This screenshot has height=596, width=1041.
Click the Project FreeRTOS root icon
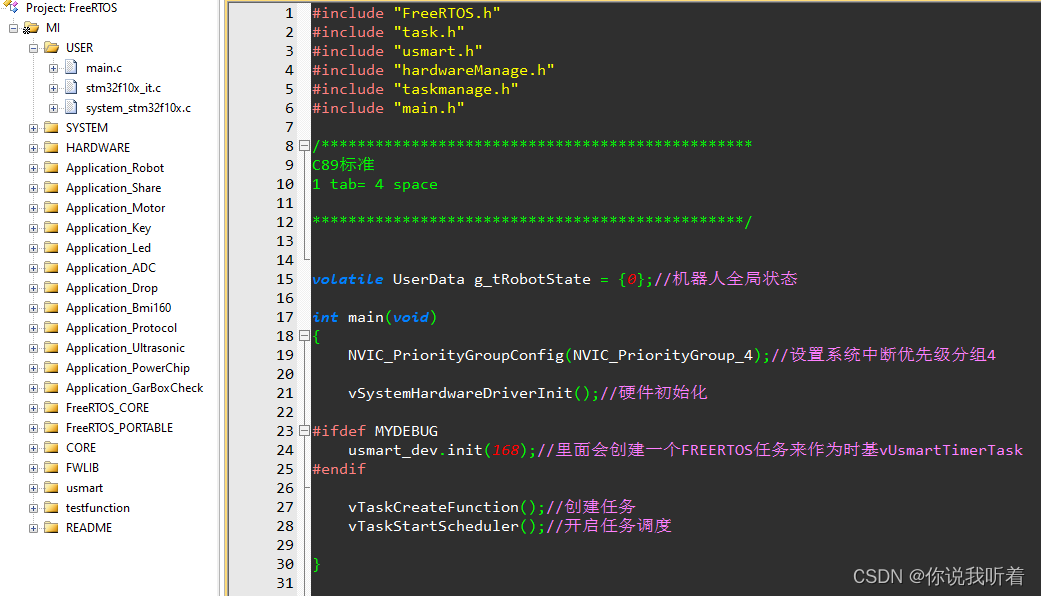point(11,7)
